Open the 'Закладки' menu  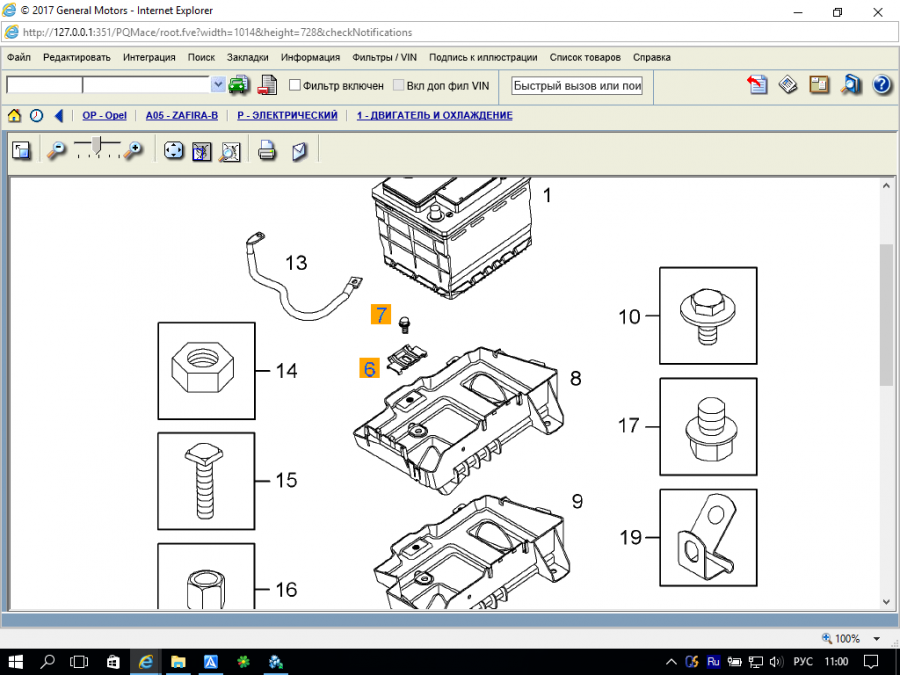tap(247, 58)
